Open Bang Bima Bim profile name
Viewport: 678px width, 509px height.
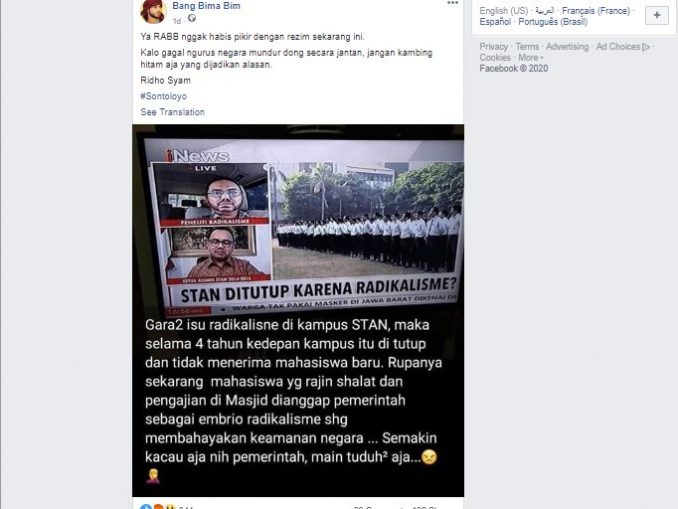point(206,6)
